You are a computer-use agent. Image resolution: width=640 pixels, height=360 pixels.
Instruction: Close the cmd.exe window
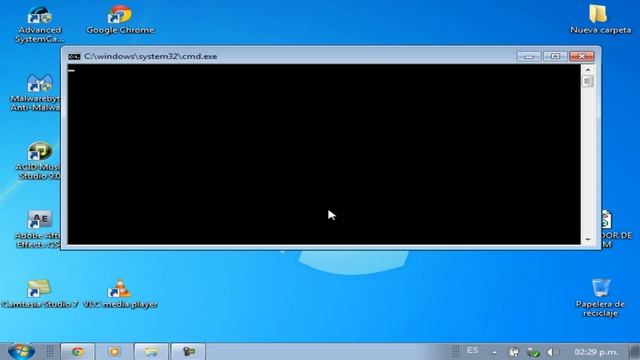tap(582, 56)
